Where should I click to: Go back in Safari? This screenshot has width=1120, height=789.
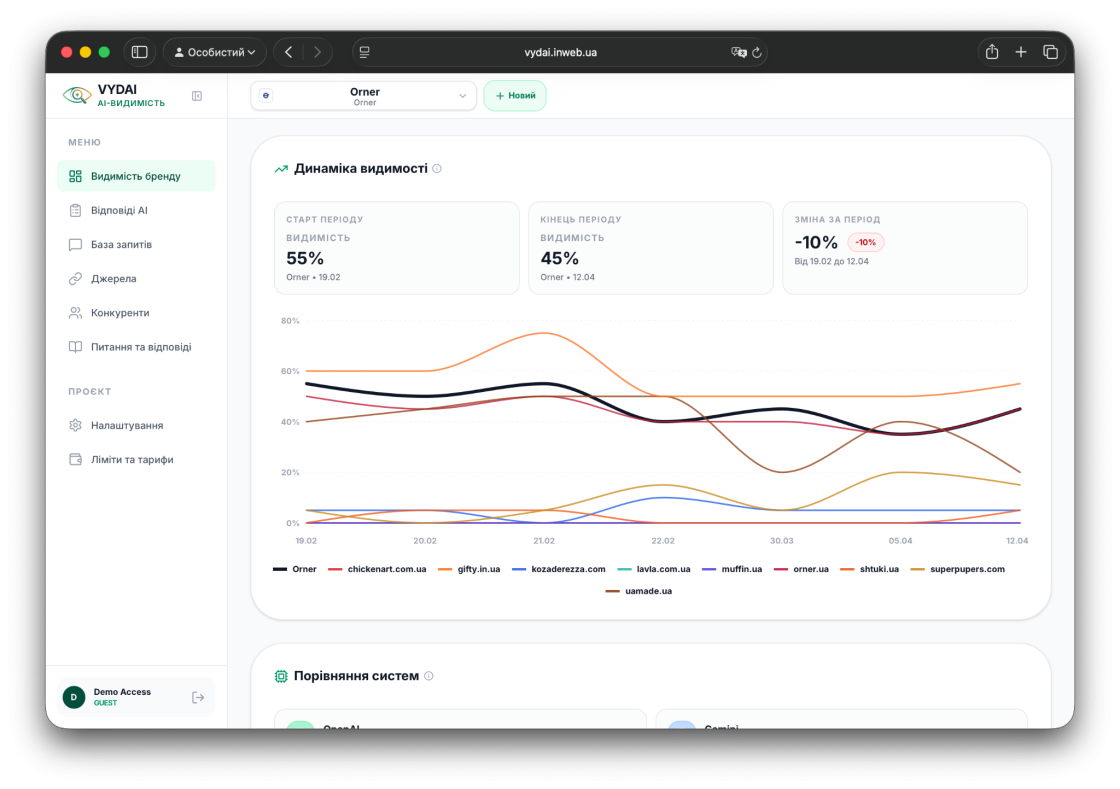pos(289,52)
